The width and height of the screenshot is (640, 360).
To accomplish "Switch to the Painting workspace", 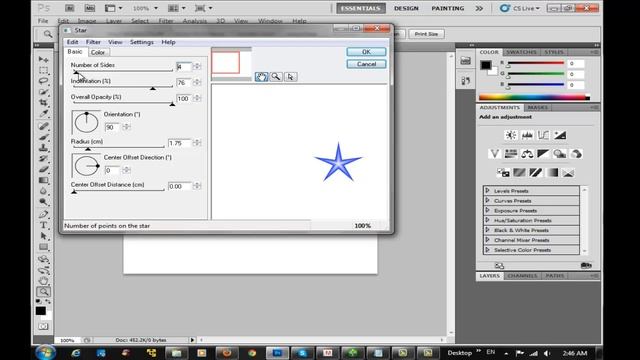I will point(447,8).
